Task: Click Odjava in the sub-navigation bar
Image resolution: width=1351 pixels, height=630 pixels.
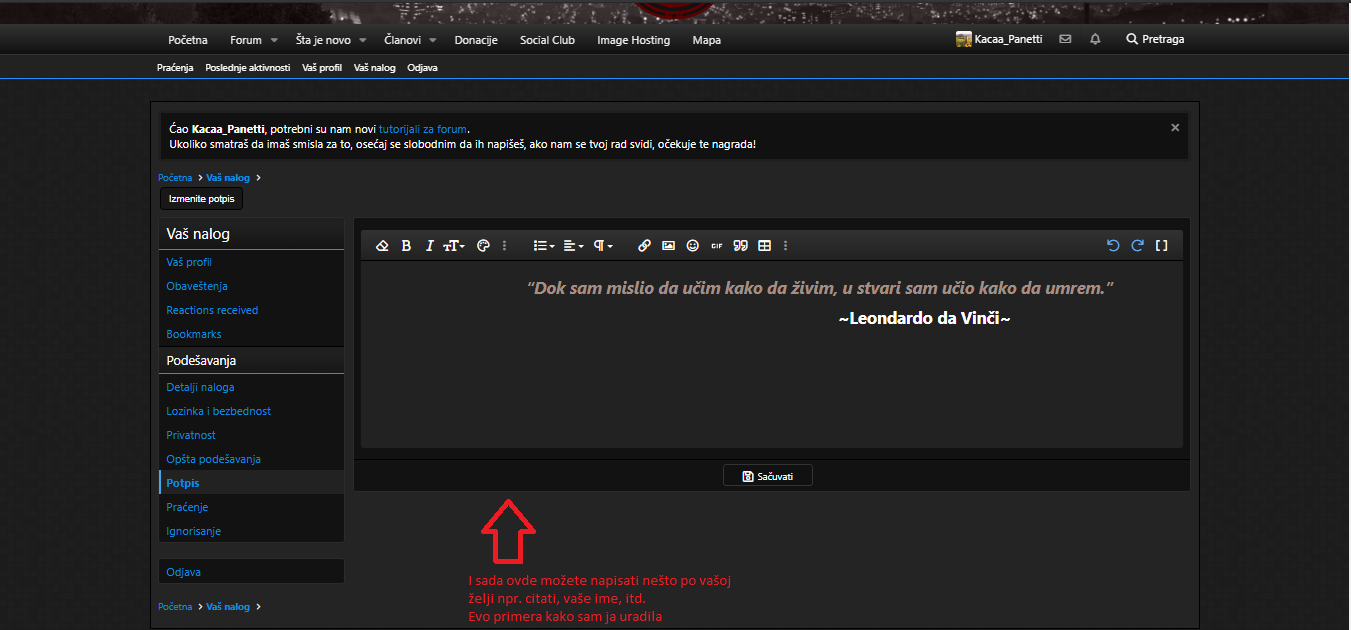Action: [x=422, y=68]
